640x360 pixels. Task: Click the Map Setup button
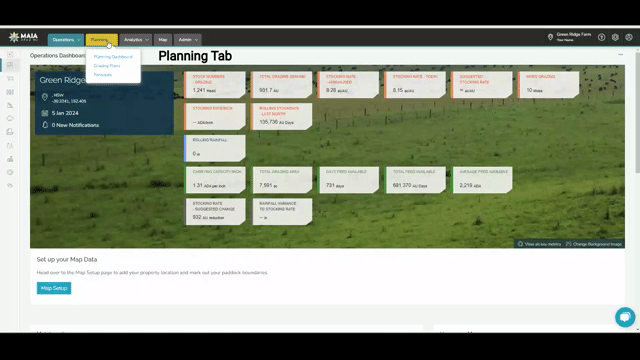click(x=54, y=288)
